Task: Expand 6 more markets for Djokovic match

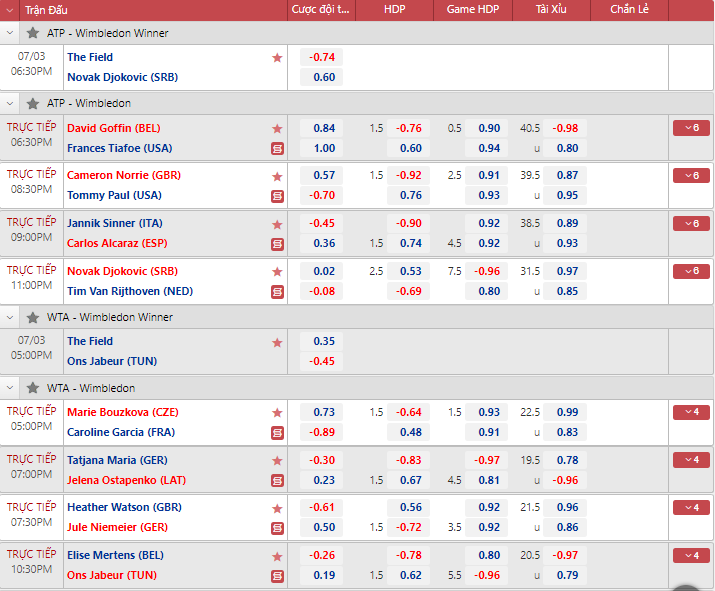Action: pos(691,271)
